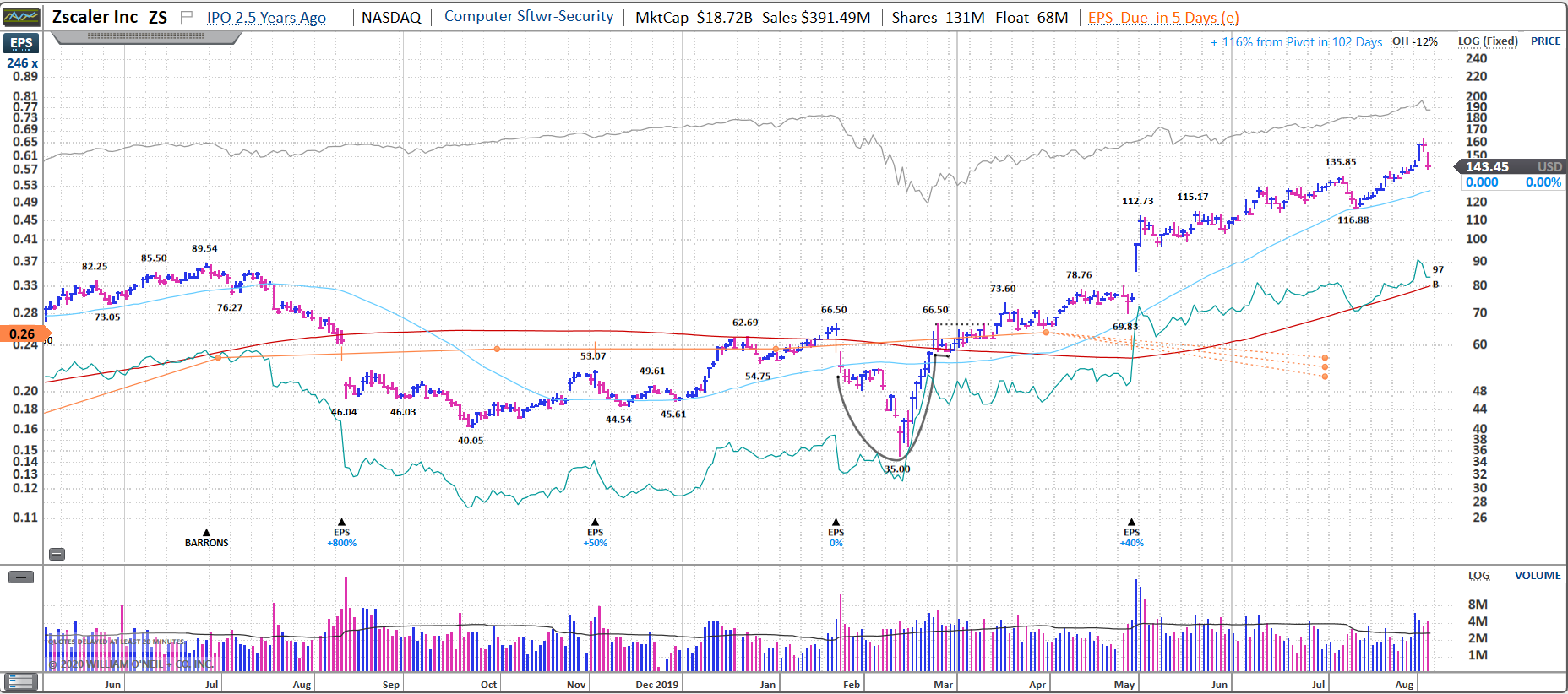Screen dimensions: 1568x694
Task: Click the +116% from Pivot in 102 Days note
Action: 1296,42
